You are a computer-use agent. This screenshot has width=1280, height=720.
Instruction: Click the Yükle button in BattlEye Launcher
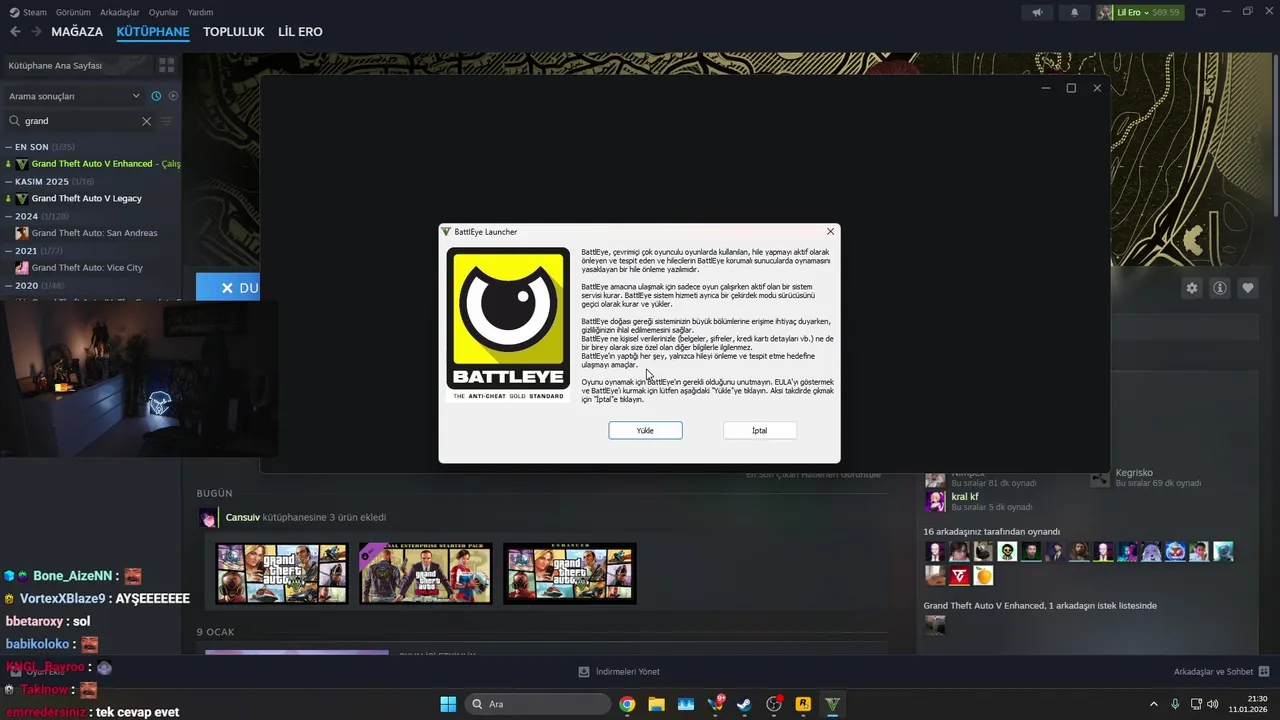coord(645,430)
